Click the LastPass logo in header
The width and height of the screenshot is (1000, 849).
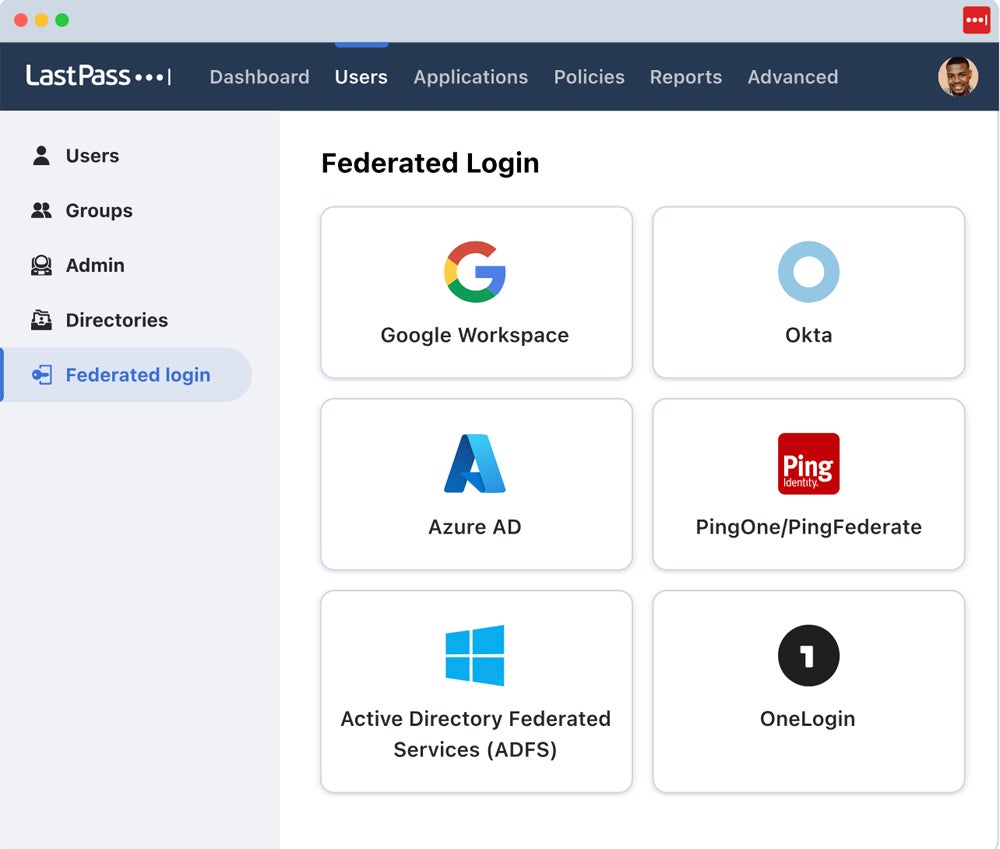pyautogui.click(x=98, y=76)
